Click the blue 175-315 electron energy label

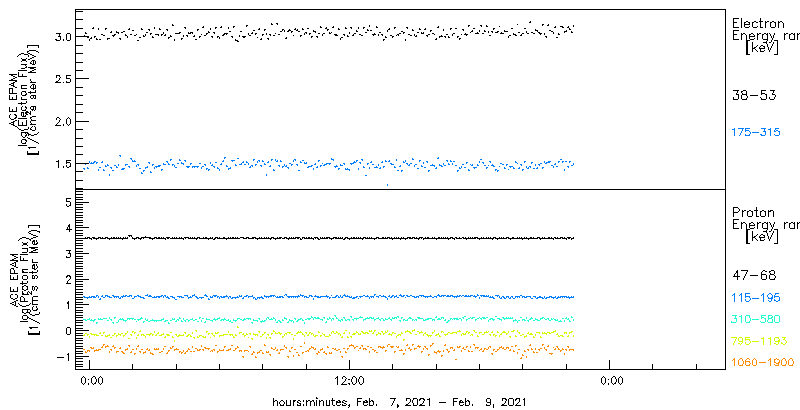[x=756, y=133]
